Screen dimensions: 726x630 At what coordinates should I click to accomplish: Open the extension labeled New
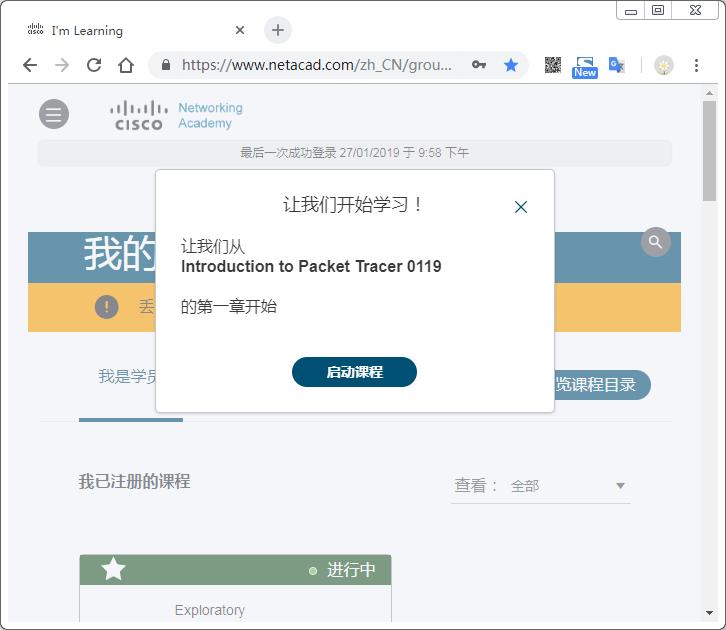point(585,67)
